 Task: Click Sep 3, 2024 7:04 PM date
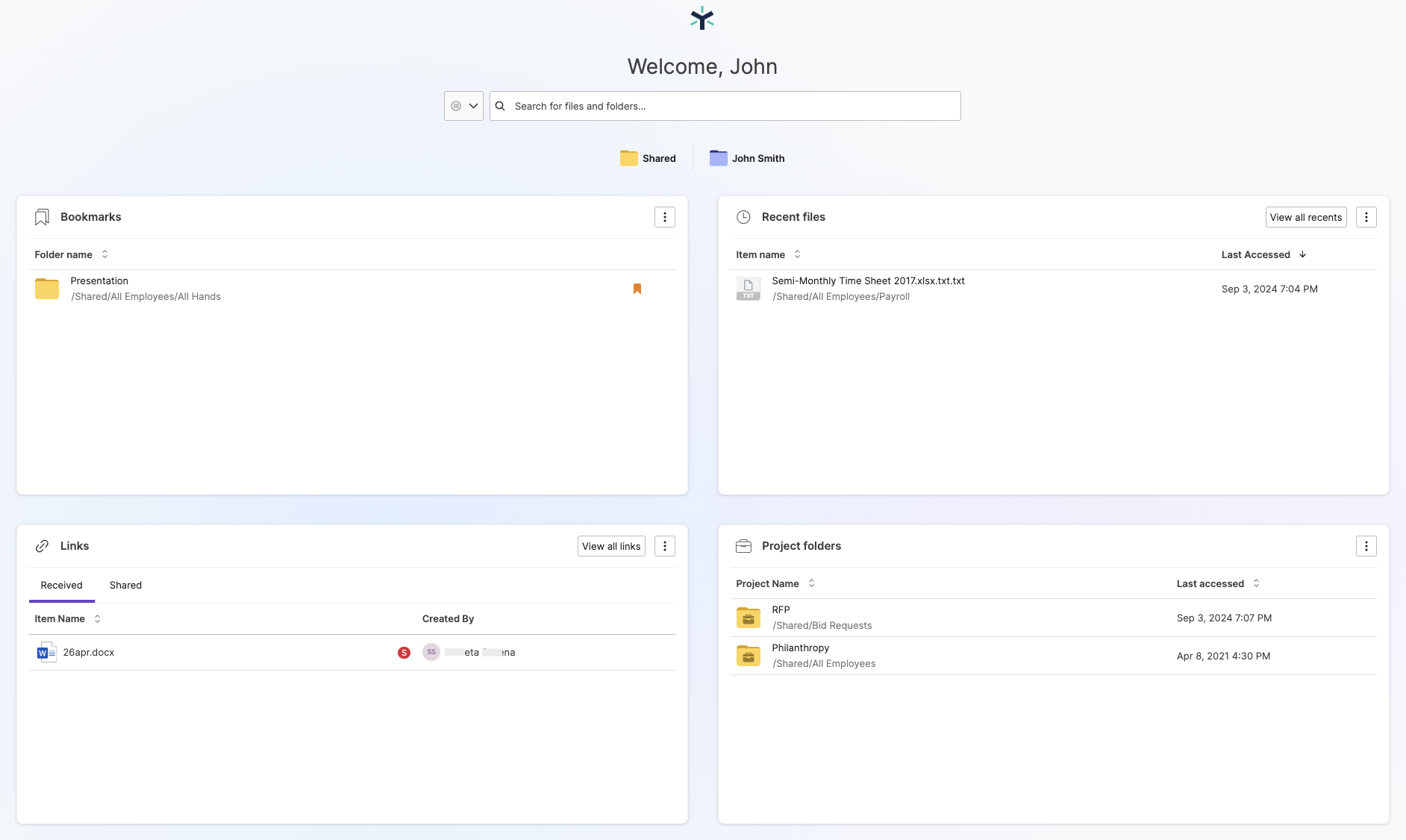click(x=1269, y=289)
